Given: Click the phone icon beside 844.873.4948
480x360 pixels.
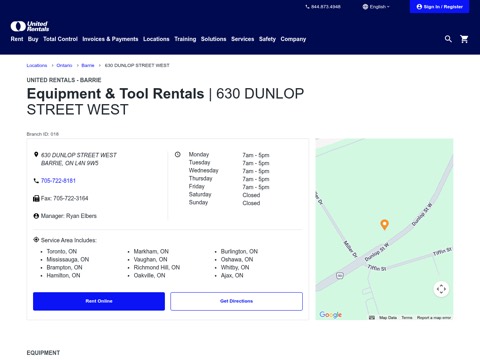Looking at the screenshot, I should (307, 7).
